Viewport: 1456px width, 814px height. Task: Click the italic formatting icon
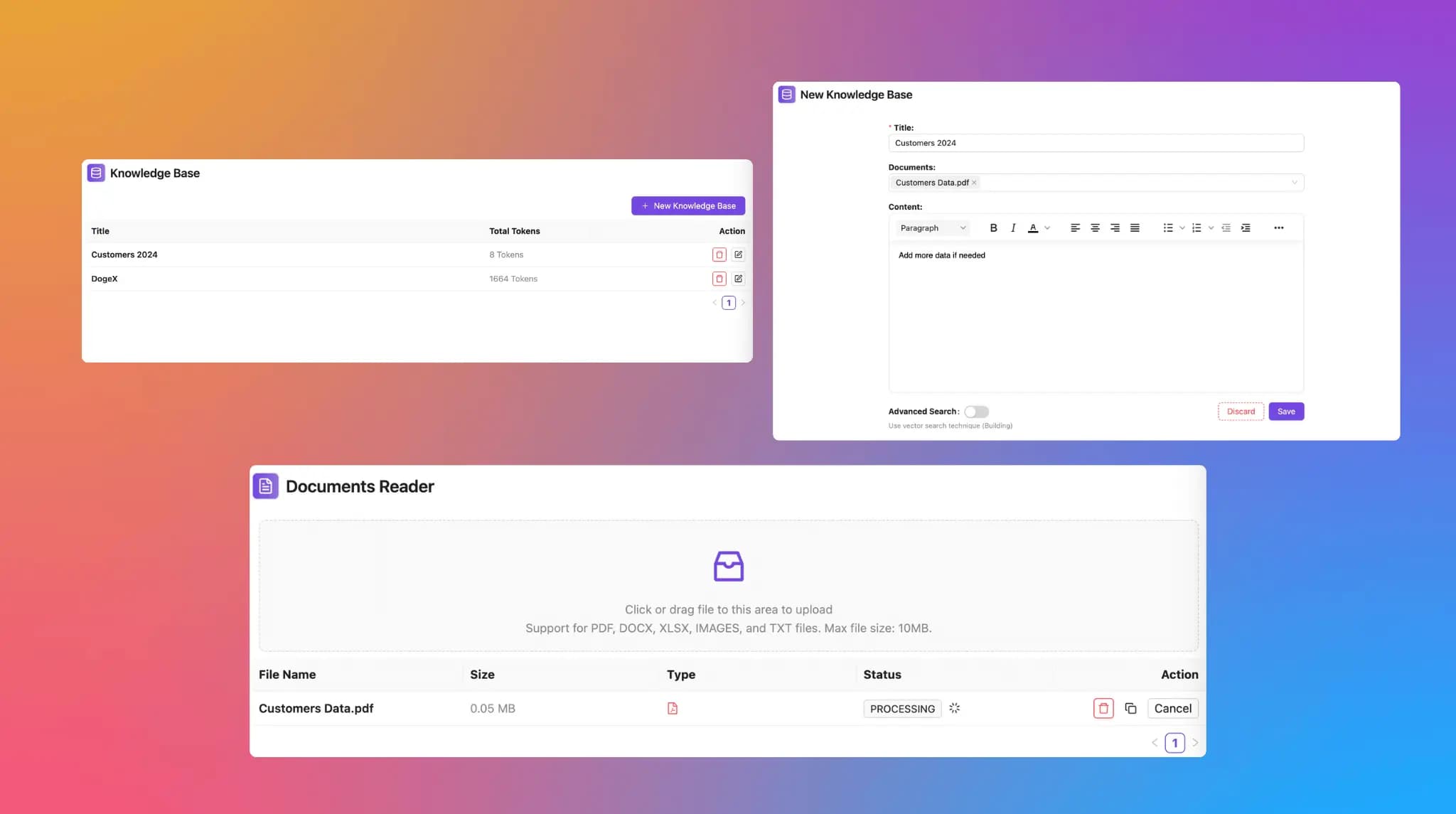click(1012, 228)
